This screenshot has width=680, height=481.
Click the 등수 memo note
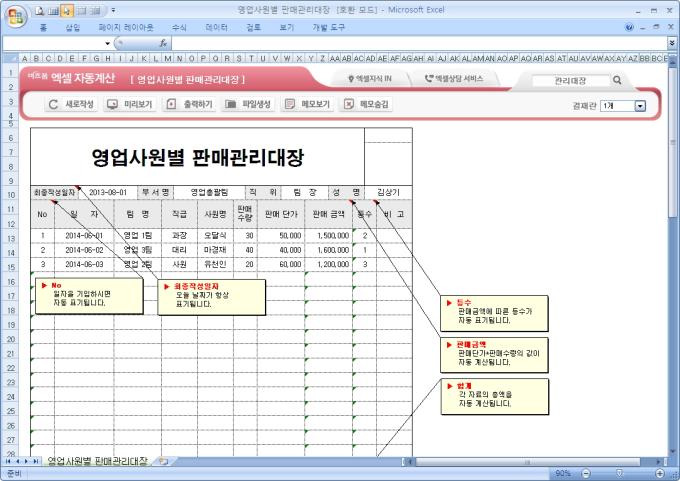[x=494, y=313]
